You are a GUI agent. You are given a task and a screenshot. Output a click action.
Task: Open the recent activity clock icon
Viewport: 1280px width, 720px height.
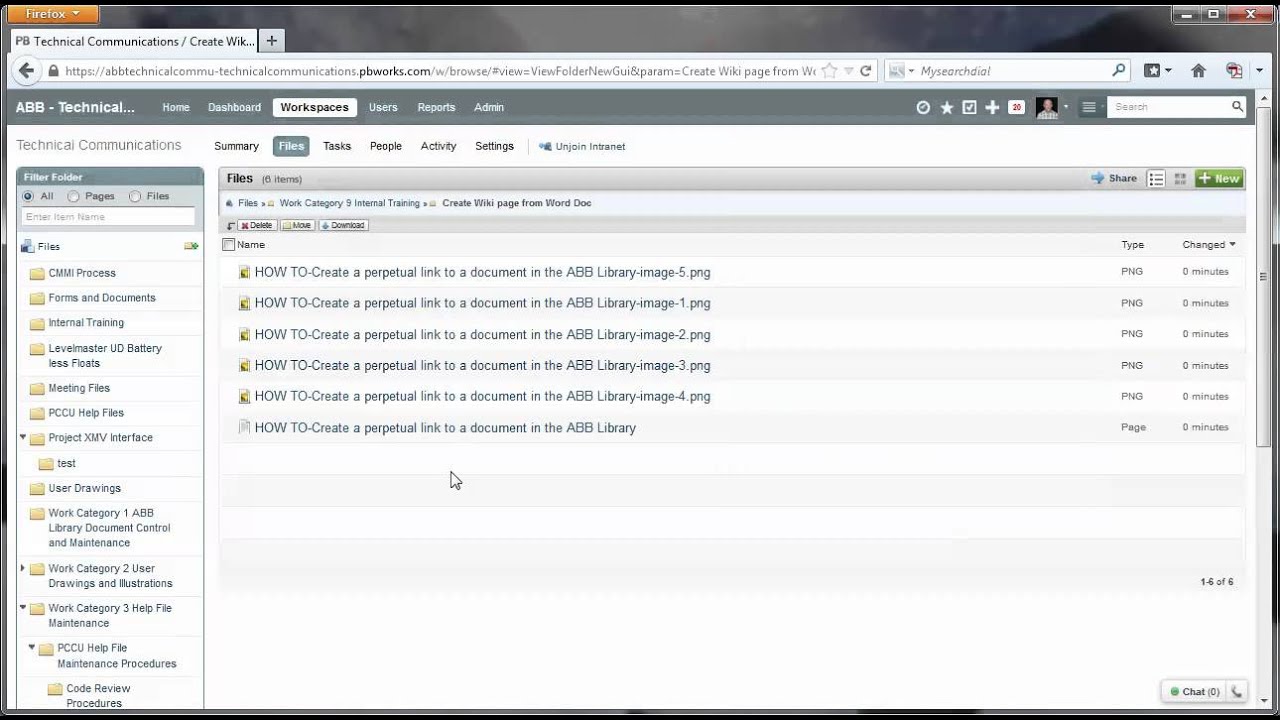point(923,107)
